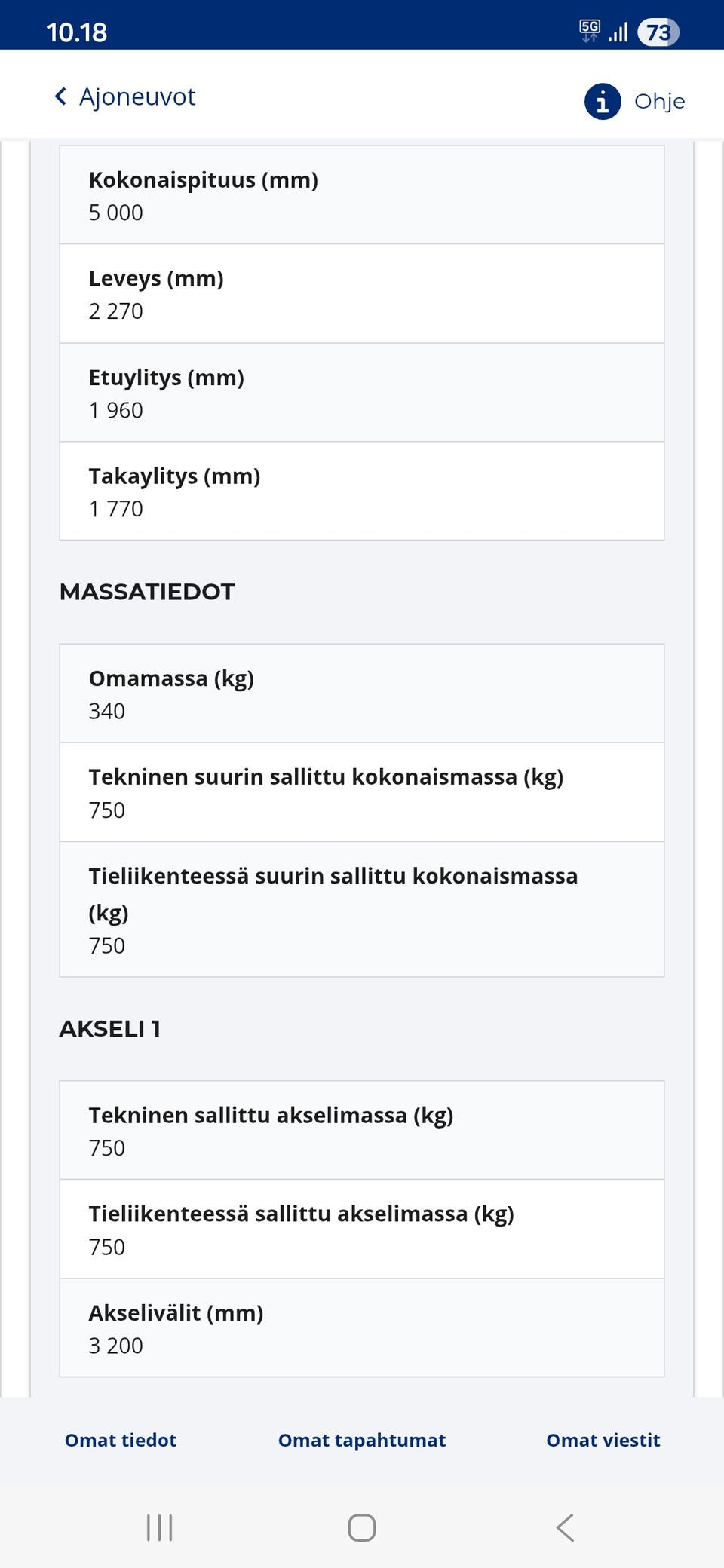This screenshot has width=724, height=1568.
Task: Tap the 5G network indicator
Action: [x=591, y=30]
